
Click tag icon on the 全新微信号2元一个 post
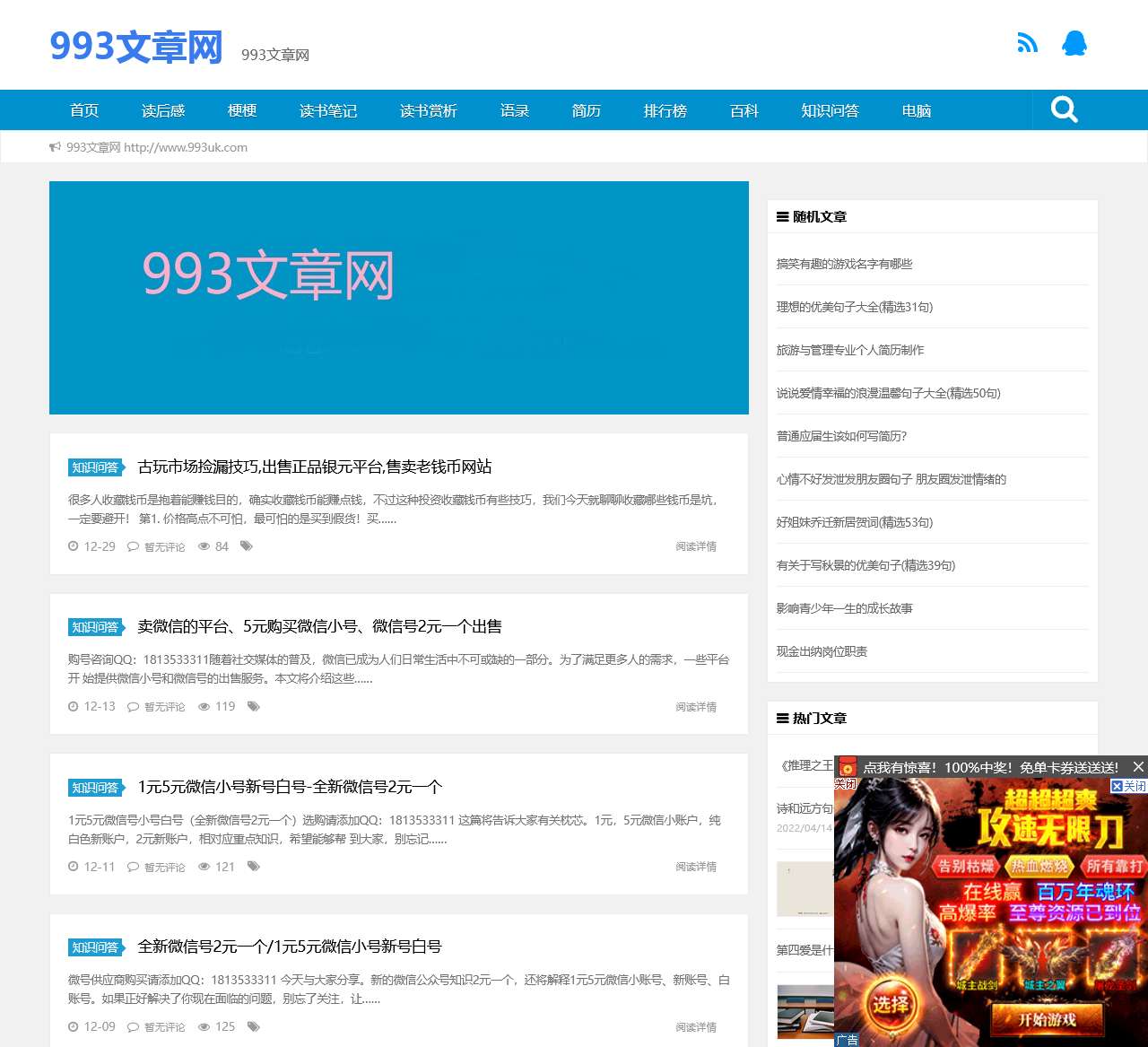pos(254,1026)
